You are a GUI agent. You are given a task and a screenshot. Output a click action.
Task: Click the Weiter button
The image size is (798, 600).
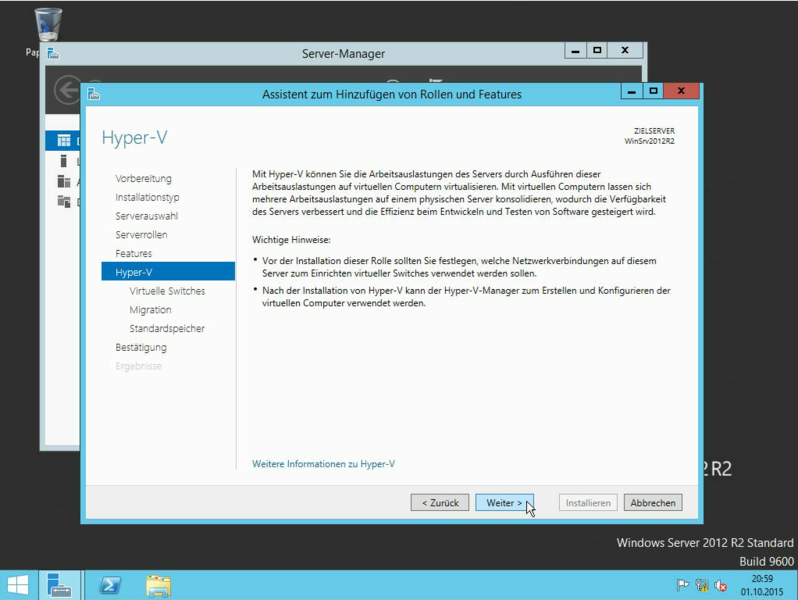point(504,503)
